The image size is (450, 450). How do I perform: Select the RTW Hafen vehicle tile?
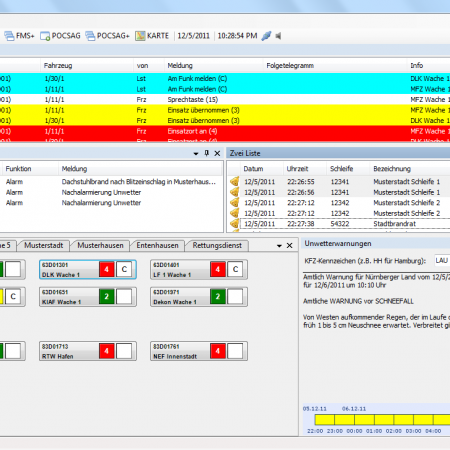(x=88, y=351)
